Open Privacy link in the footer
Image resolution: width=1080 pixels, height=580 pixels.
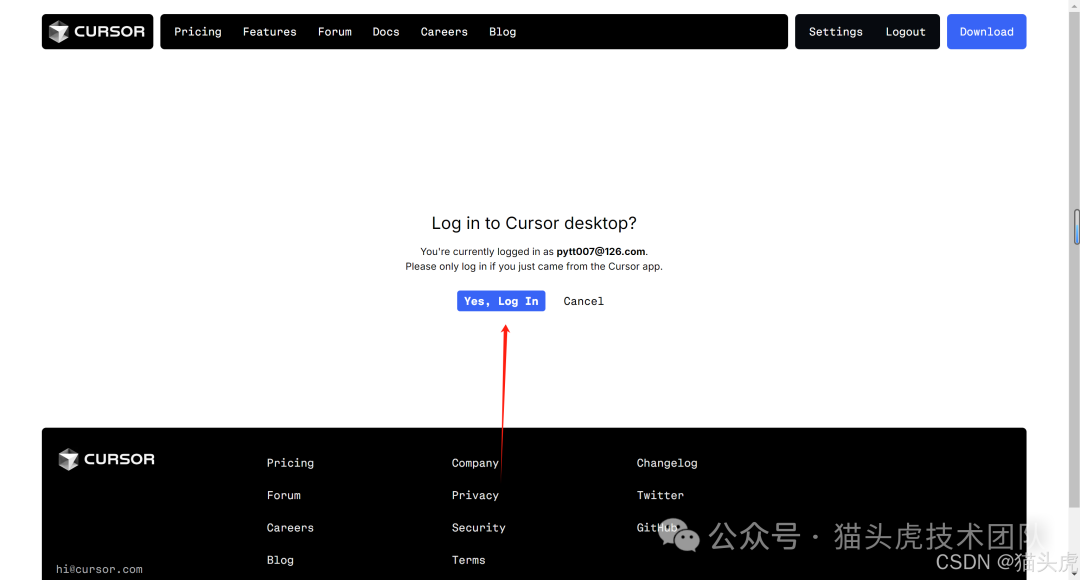click(x=475, y=495)
